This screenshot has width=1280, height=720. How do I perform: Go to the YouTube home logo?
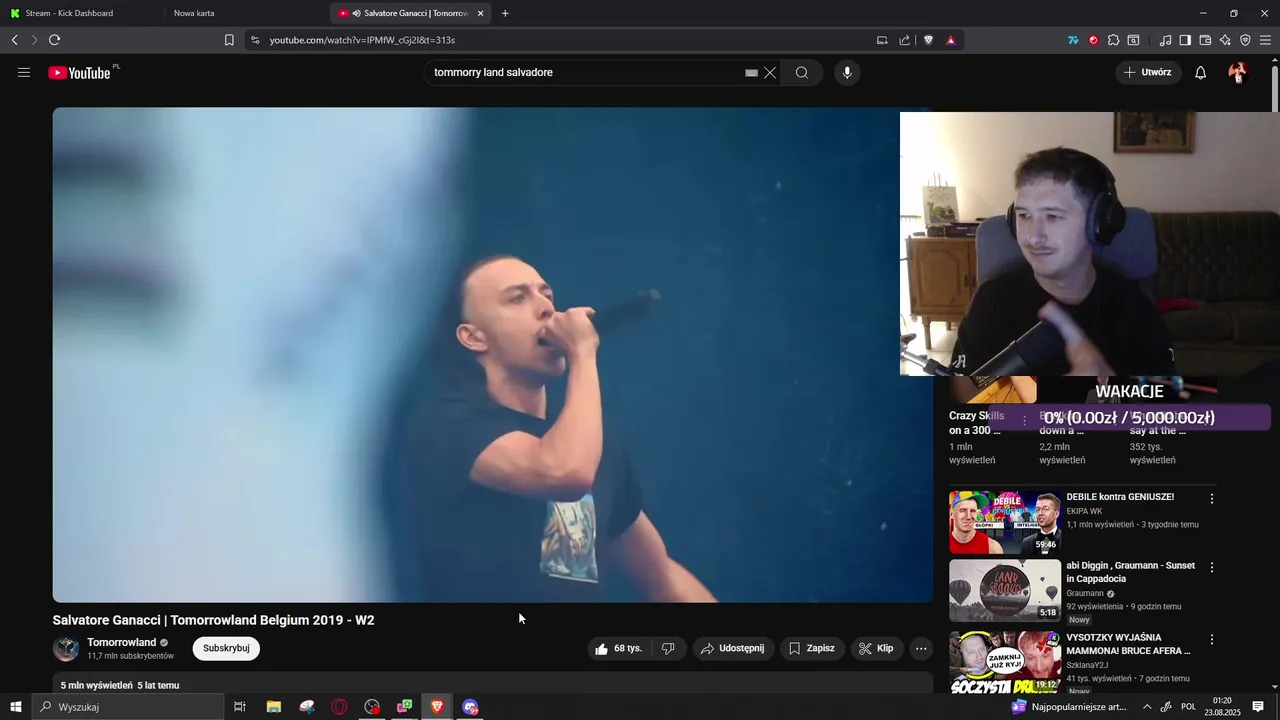tap(79, 72)
